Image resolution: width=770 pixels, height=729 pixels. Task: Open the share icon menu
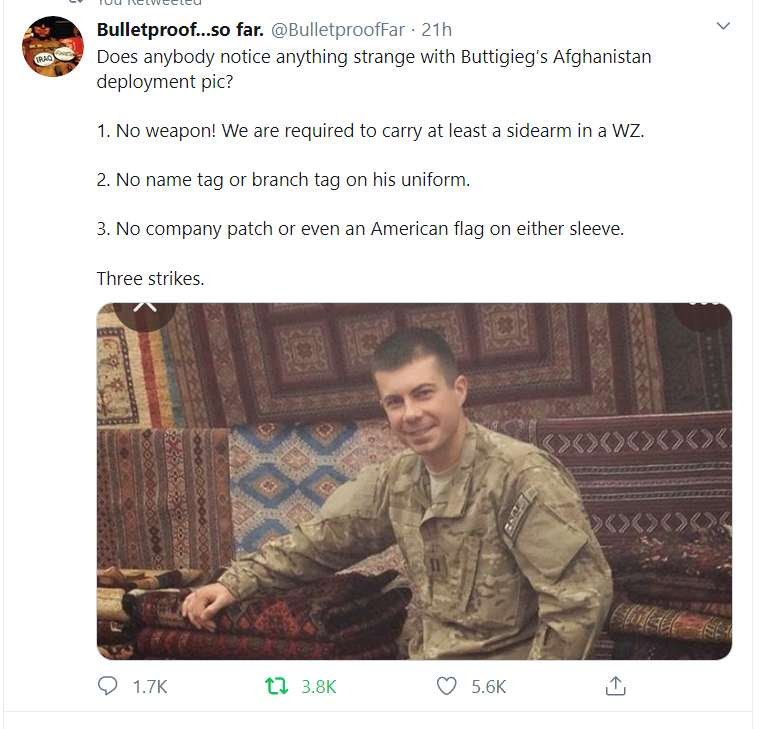click(615, 685)
